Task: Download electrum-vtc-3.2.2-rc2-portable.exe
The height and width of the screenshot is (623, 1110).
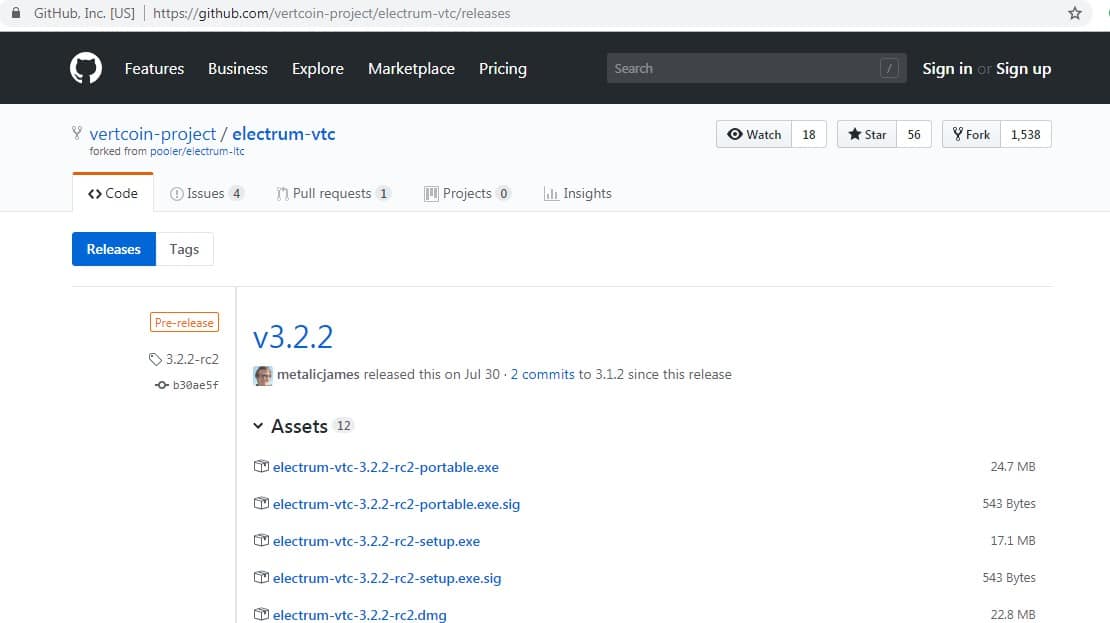Action: tap(386, 467)
